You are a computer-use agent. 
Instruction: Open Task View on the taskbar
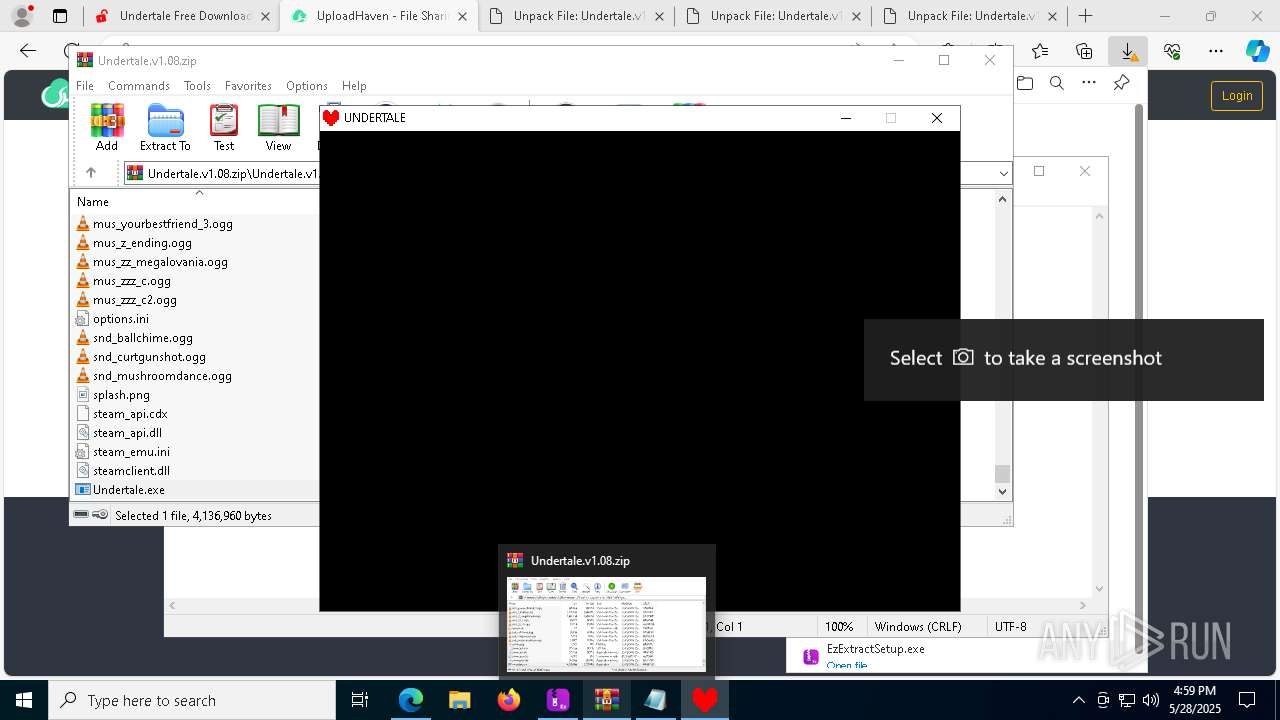pyautogui.click(x=361, y=700)
